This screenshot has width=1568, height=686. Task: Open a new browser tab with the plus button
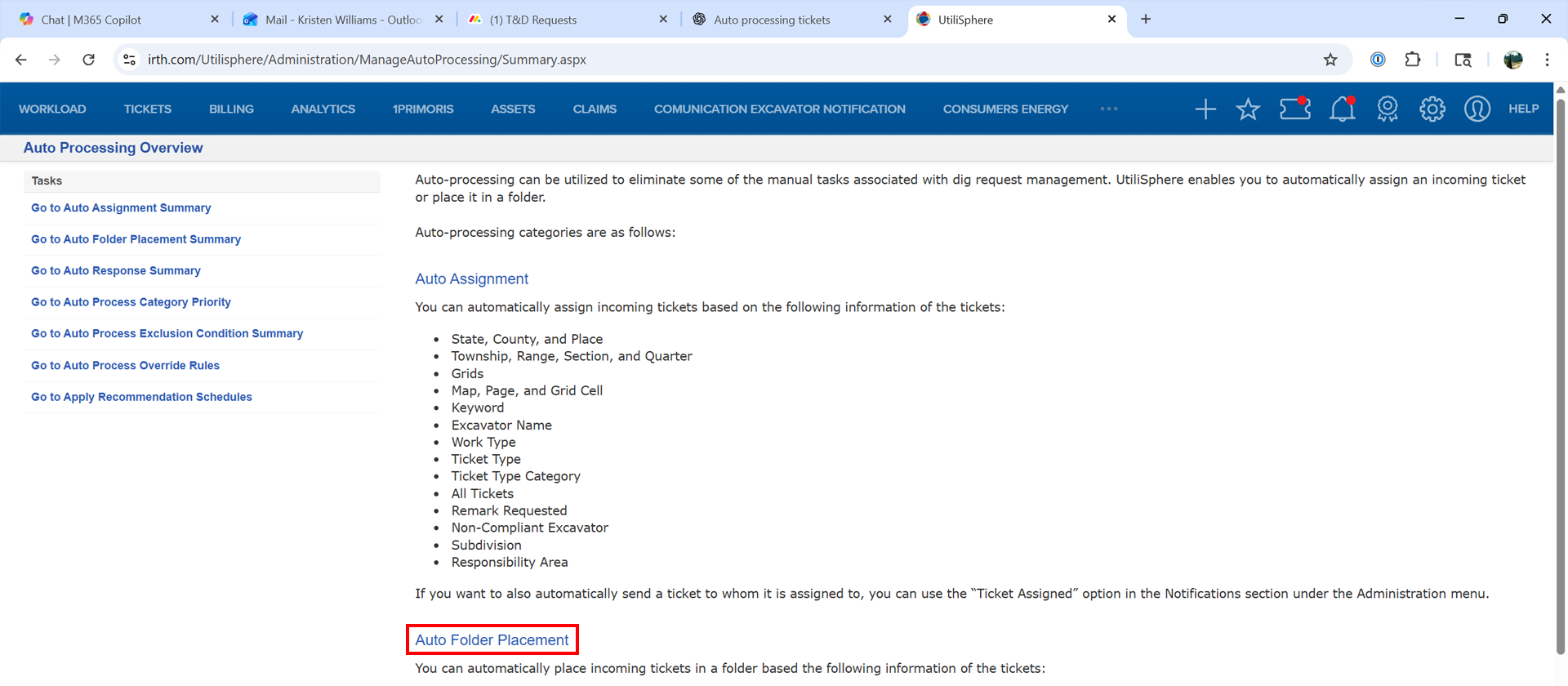1146,19
